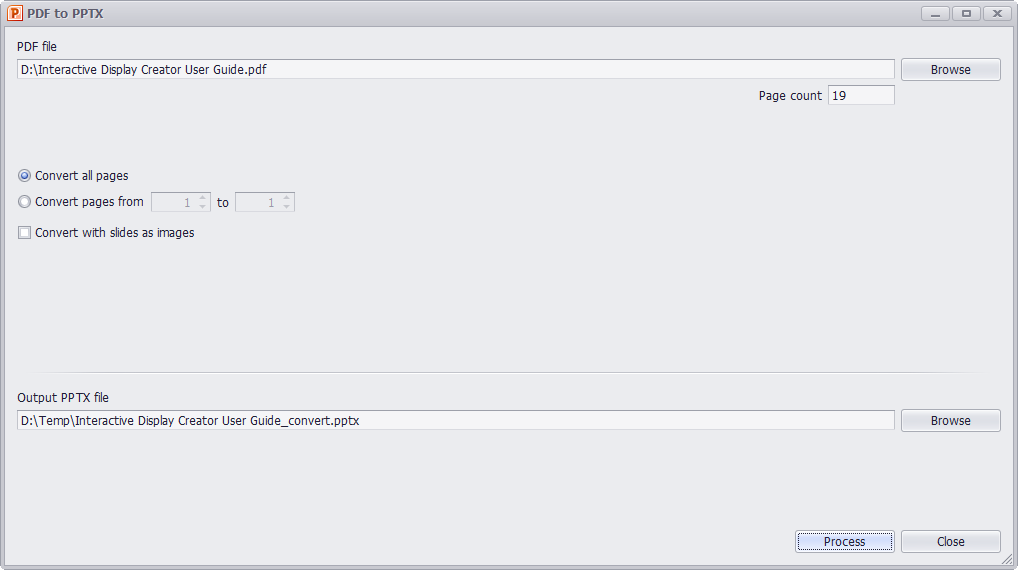Decrease the 'from' page spinner value
Viewport: 1018px width, 570px height.
click(x=203, y=206)
